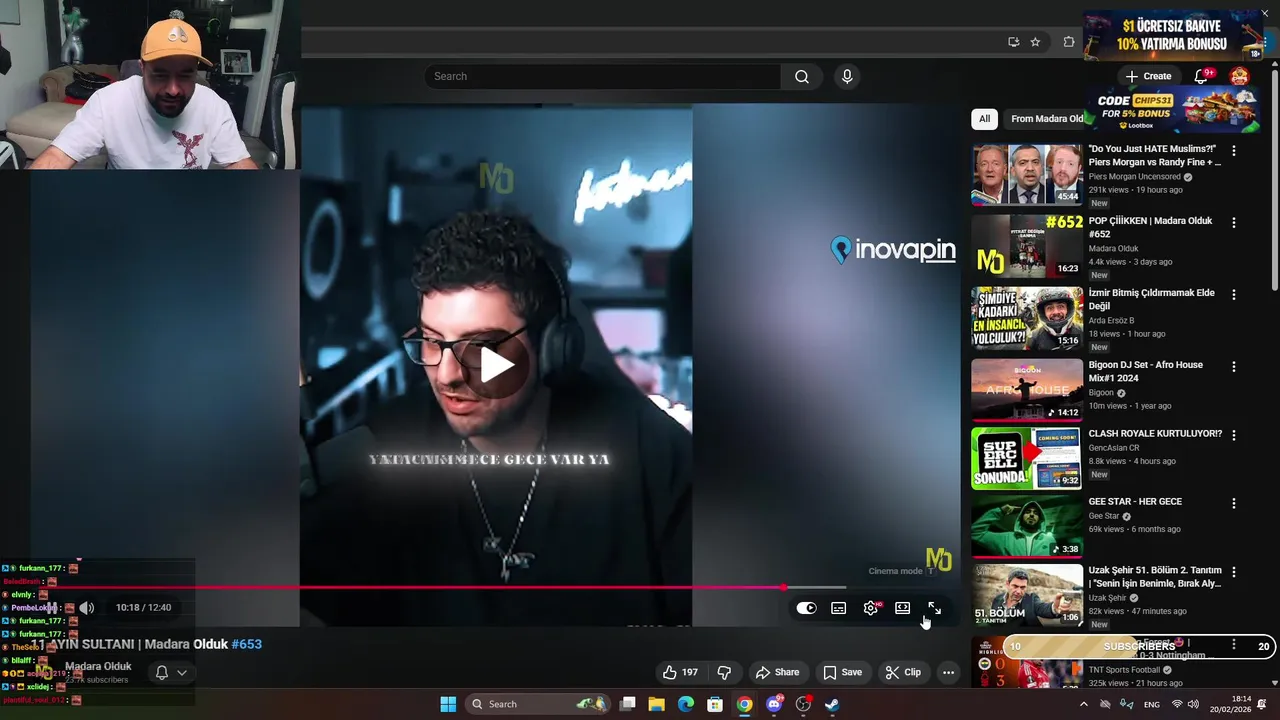Expand the channel notification bell dropdown chevron
1280x720 pixels.
click(182, 673)
